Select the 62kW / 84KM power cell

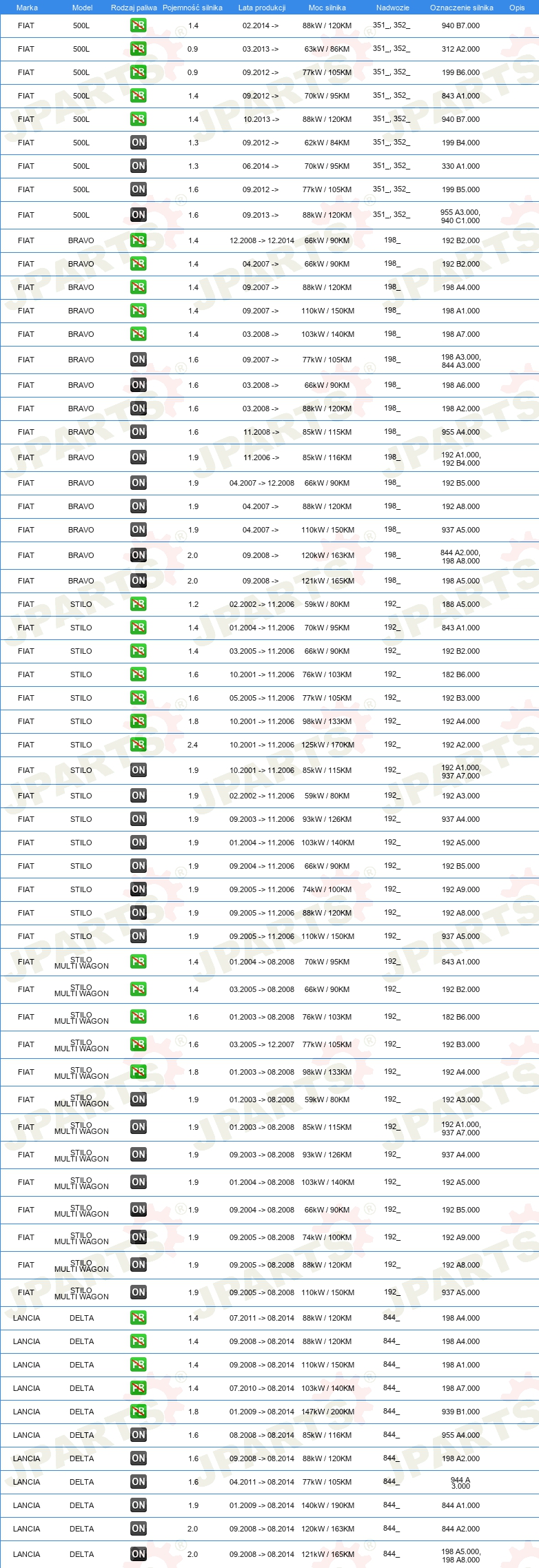(327, 143)
